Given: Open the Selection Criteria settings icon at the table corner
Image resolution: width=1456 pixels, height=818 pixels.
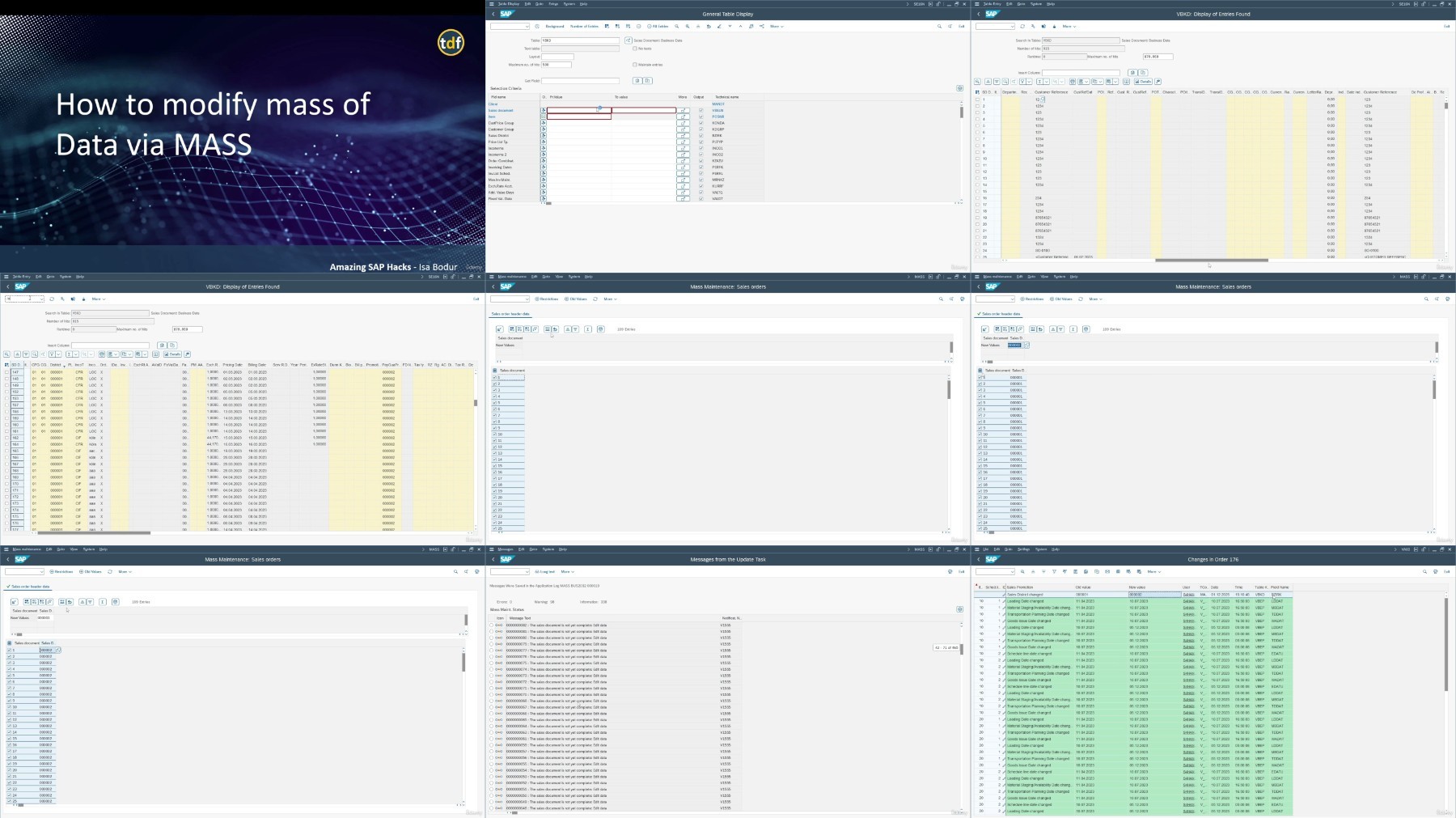Looking at the screenshot, I should coord(960,88).
